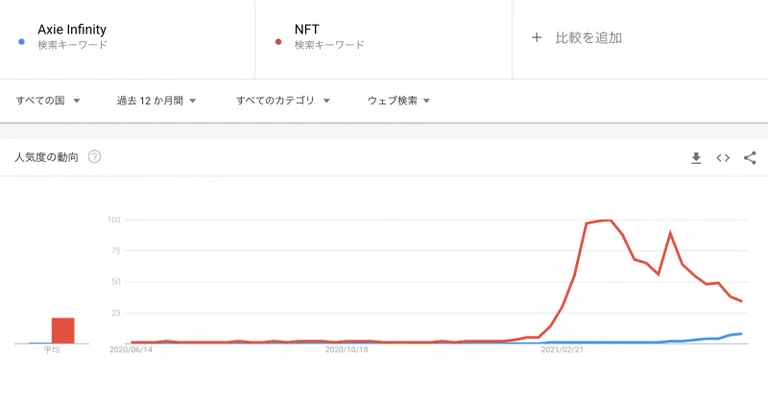This screenshot has height=398, width=768.
Task: Select the 2020/10/18 date label on axis
Action: pyautogui.click(x=346, y=350)
